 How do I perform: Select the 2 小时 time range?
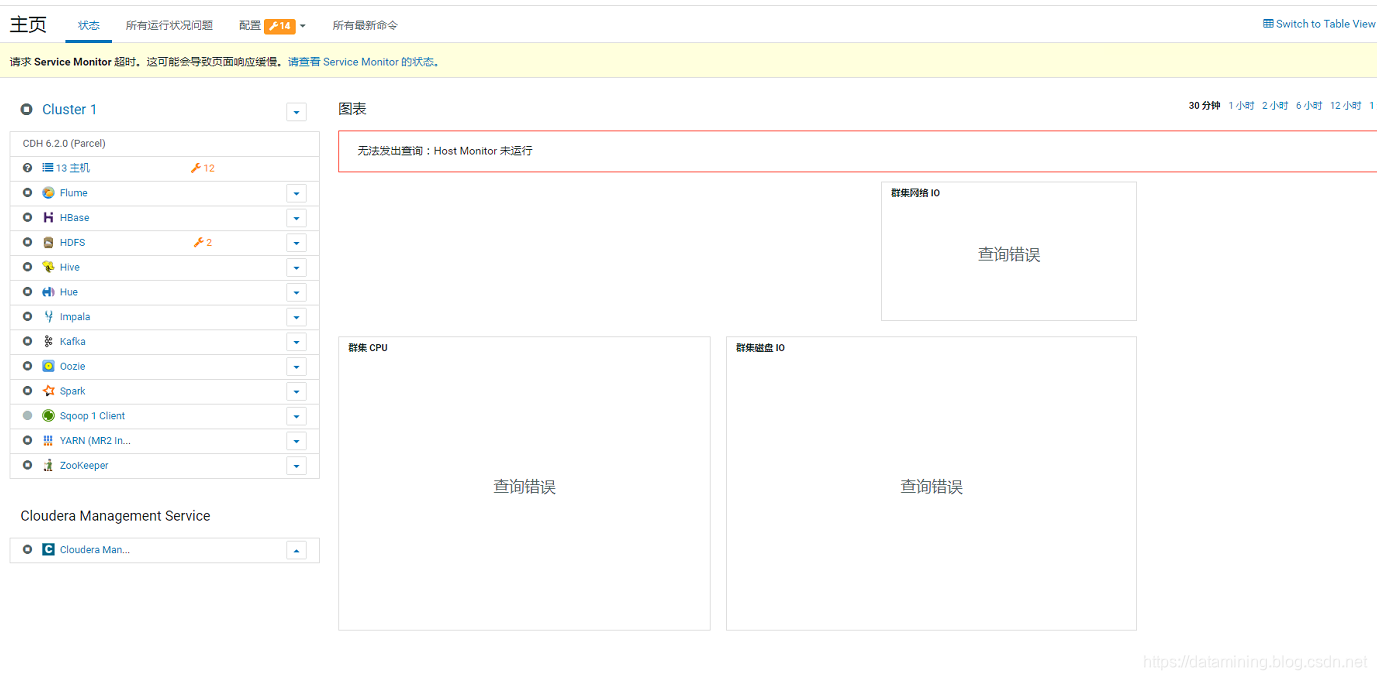click(x=1275, y=106)
